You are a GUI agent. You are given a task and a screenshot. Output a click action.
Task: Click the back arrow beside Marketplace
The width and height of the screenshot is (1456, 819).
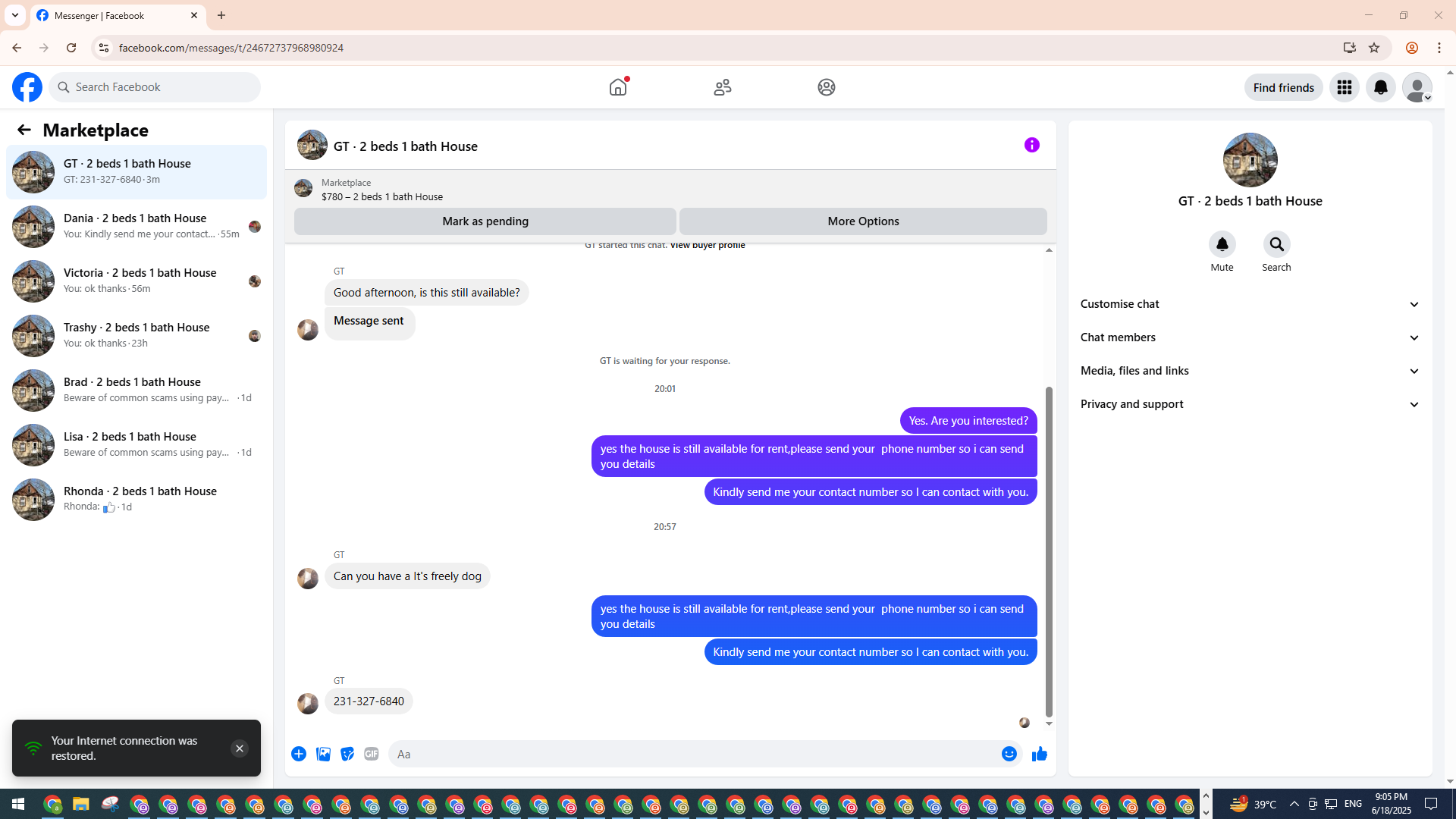[24, 130]
